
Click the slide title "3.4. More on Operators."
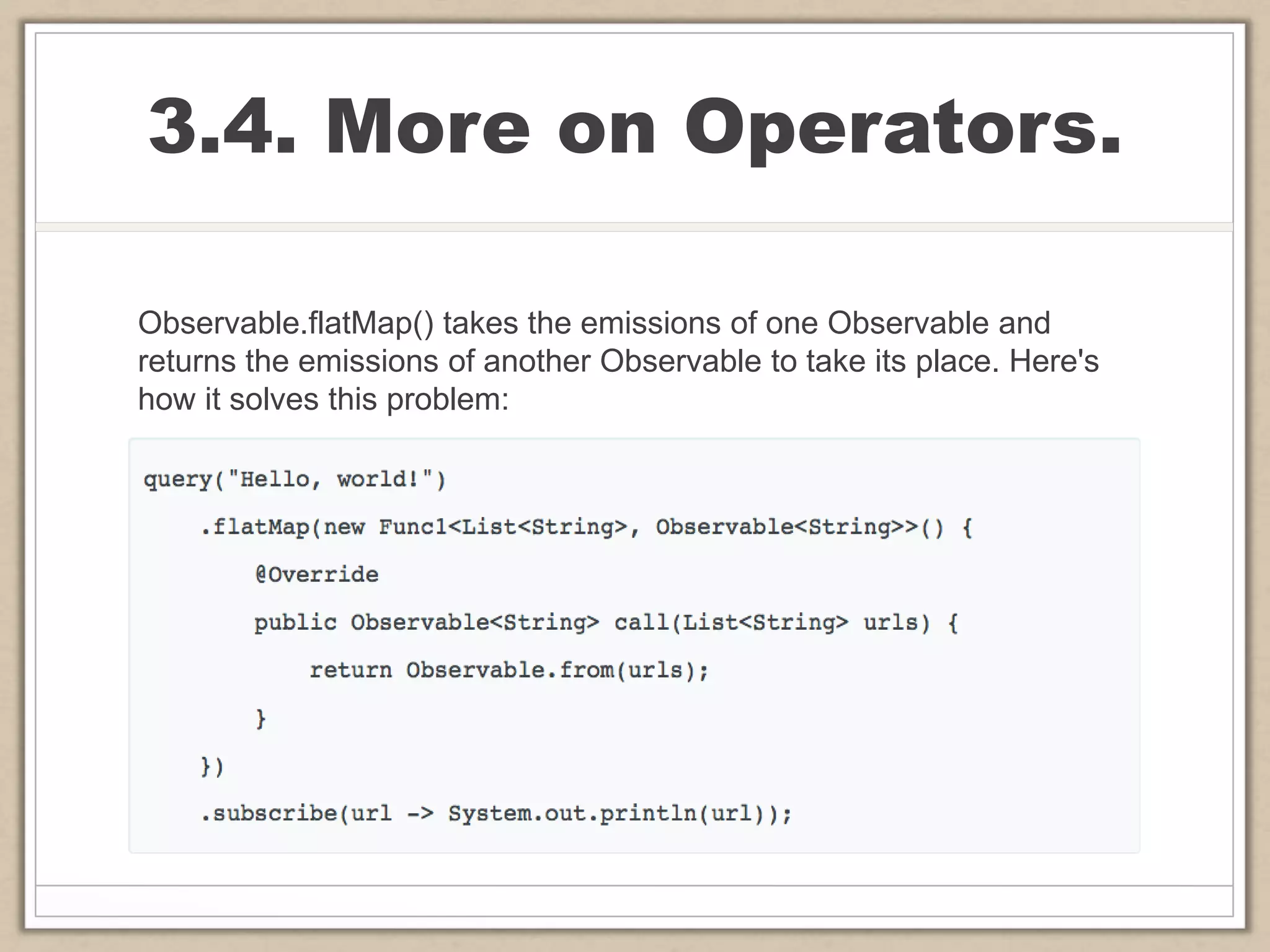[635, 127]
